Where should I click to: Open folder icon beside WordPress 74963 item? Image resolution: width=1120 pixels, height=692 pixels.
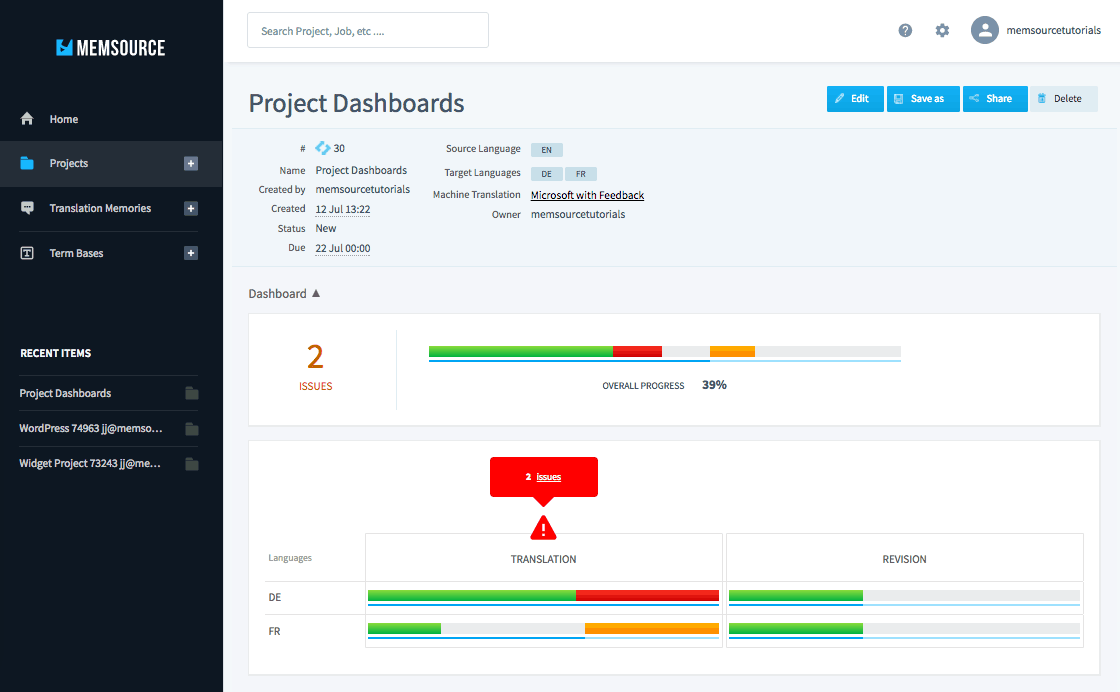(191, 428)
